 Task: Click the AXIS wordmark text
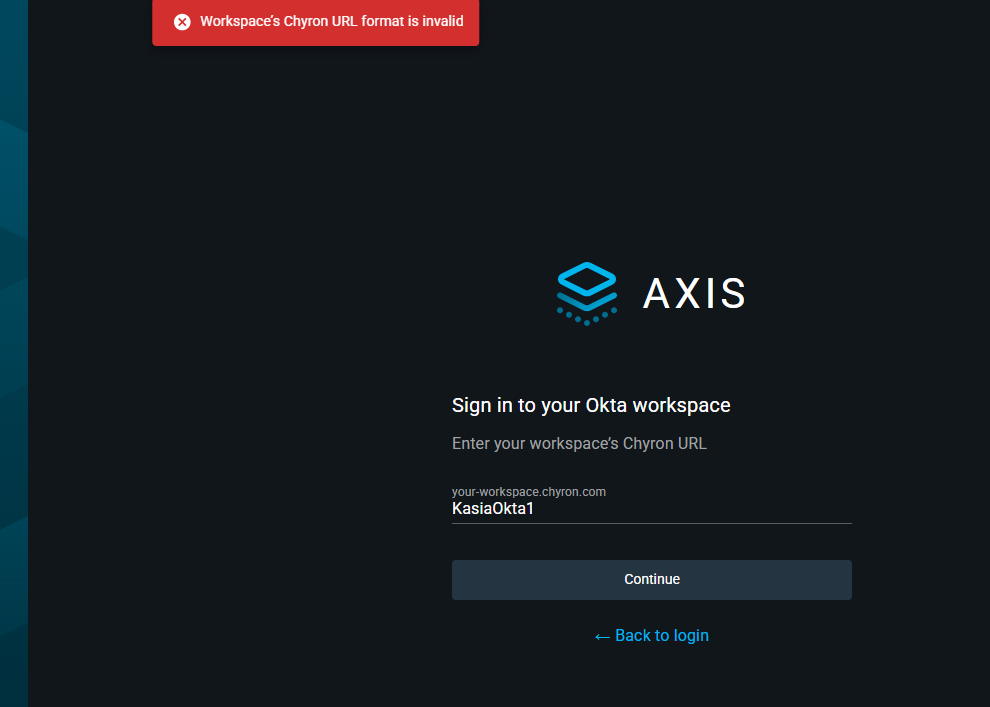coord(694,294)
